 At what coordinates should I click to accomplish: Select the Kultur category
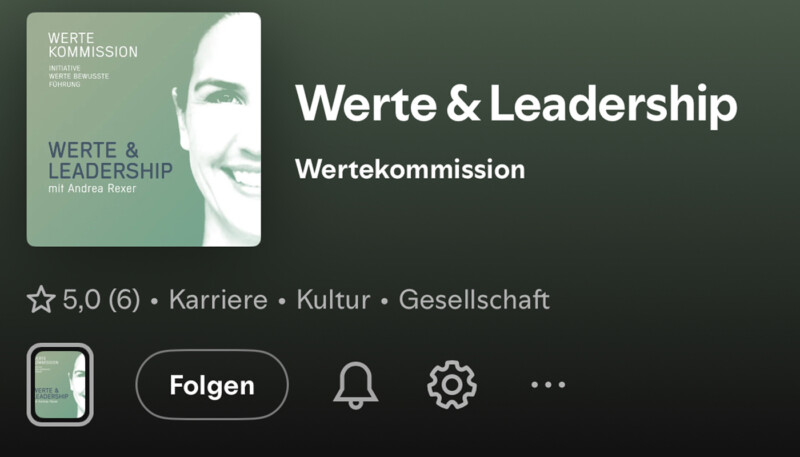tap(333, 299)
